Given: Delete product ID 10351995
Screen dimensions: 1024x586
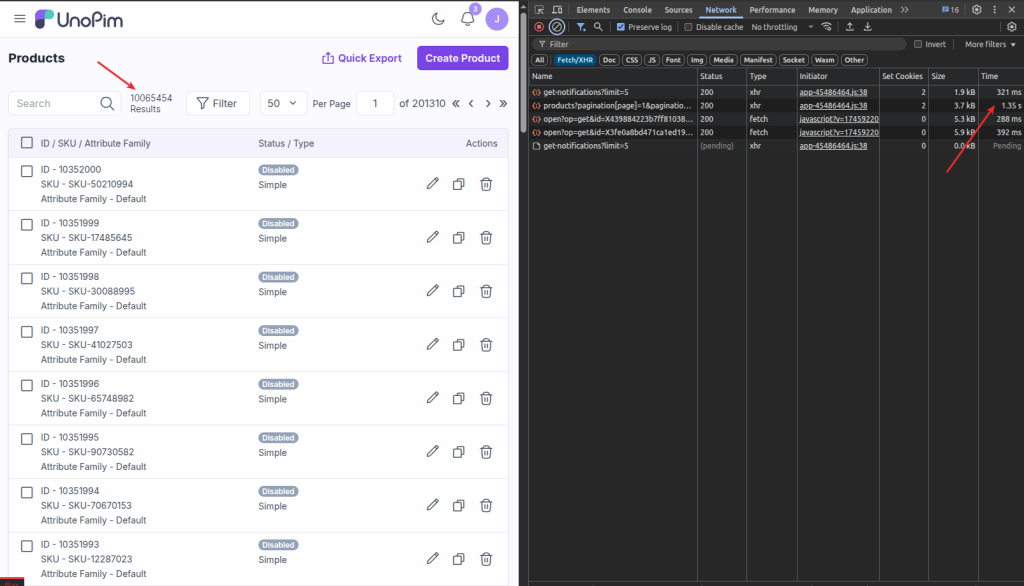Looking at the screenshot, I should (x=486, y=452).
